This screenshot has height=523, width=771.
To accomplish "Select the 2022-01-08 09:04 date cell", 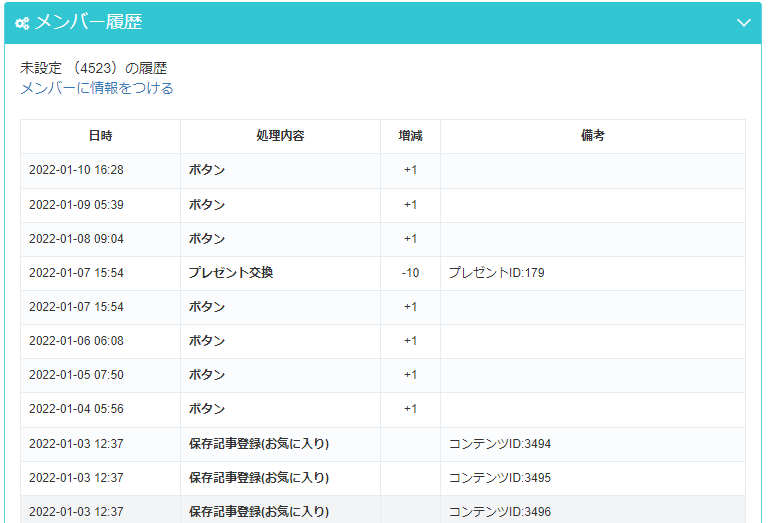I will pos(76,238).
